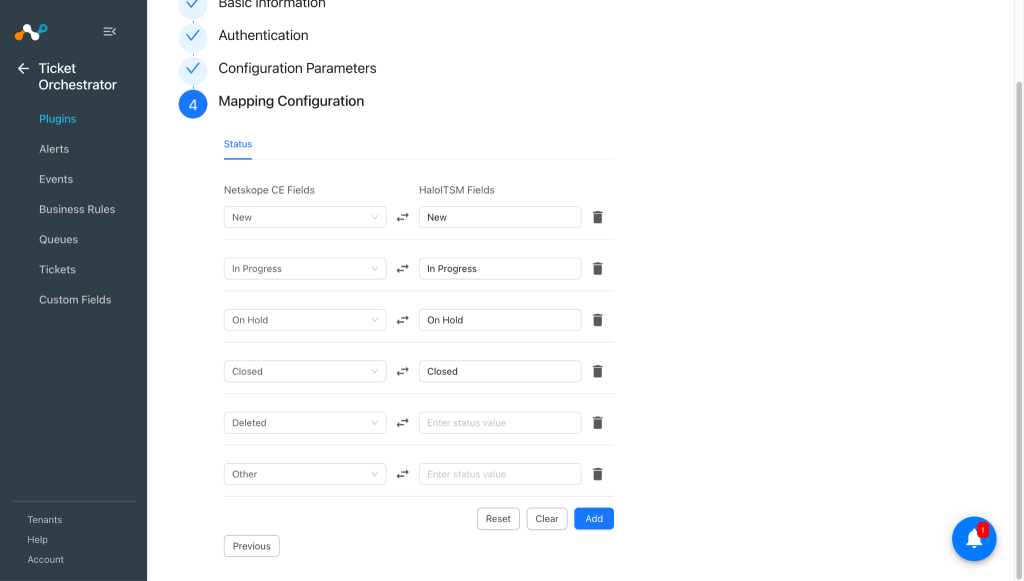Image resolution: width=1024 pixels, height=581 pixels.
Task: Collapse the sidebar menu icon
Action: click(110, 31)
